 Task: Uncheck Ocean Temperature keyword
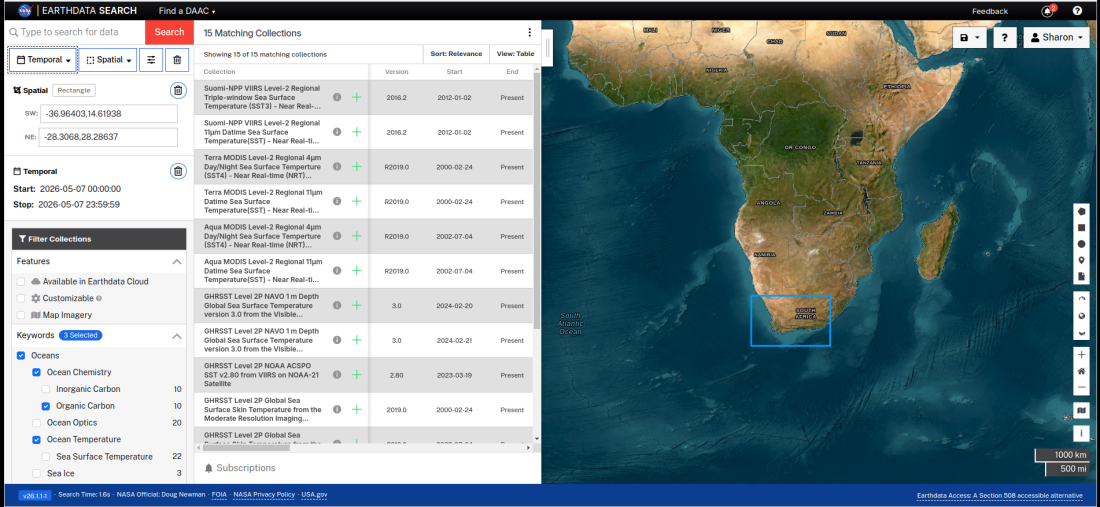coord(36,440)
